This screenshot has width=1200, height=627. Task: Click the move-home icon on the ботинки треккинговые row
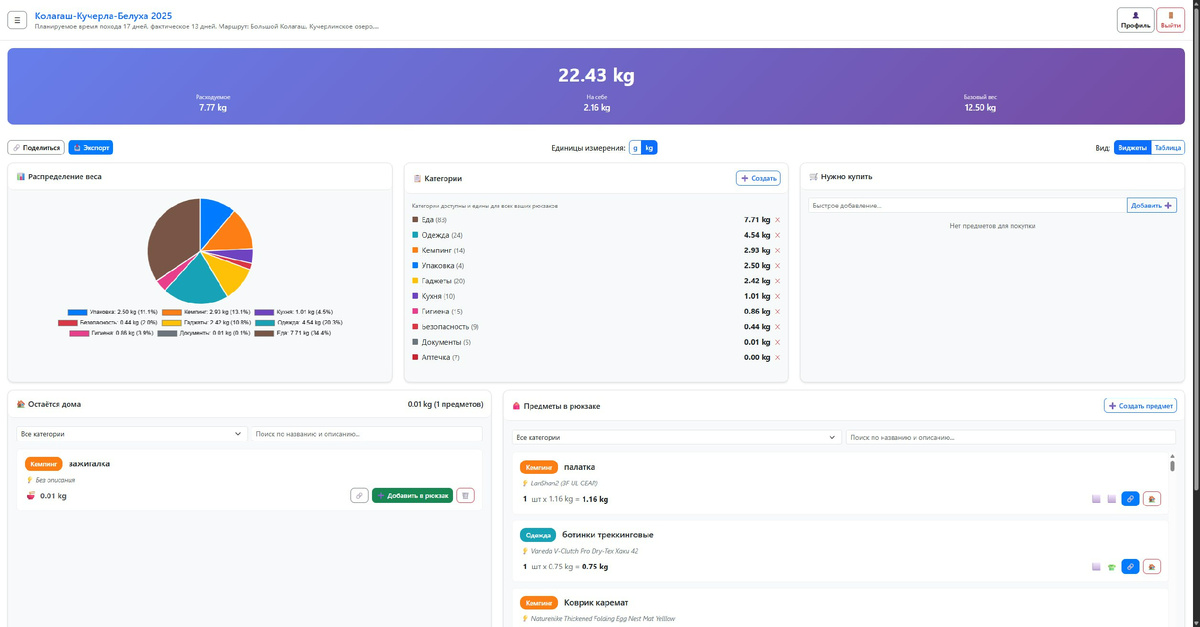click(x=1152, y=566)
